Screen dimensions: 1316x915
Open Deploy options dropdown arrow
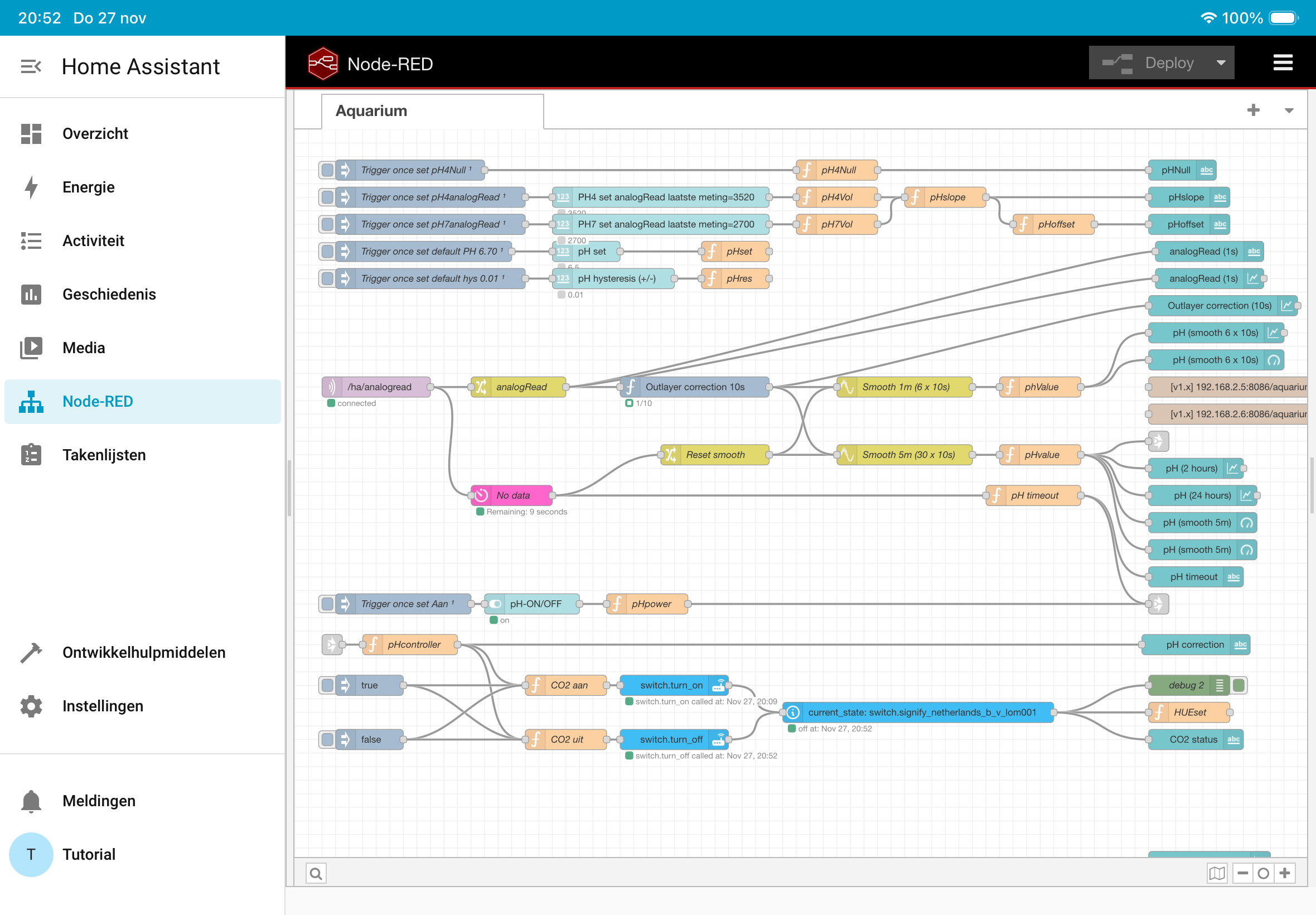1221,62
